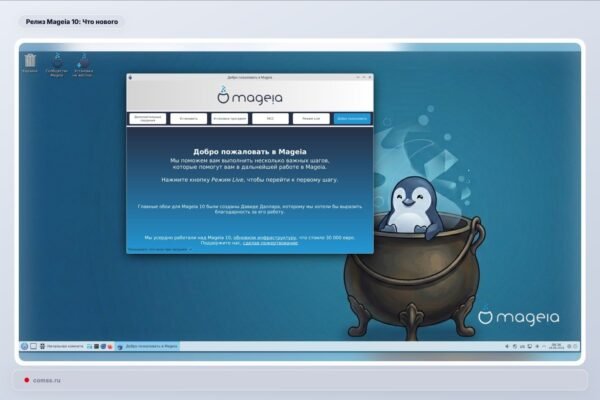The height and width of the screenshot is (400, 600).
Task: Click the last round icon at taskbar end
Action: pyautogui.click(x=575, y=346)
